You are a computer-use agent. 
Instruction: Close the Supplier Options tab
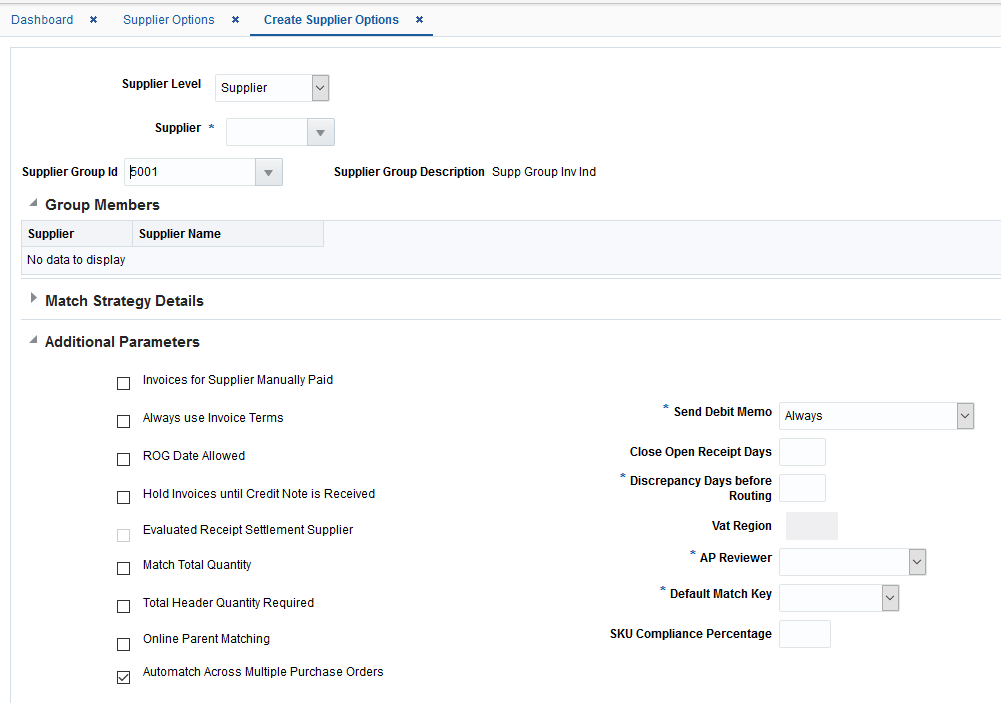235,19
